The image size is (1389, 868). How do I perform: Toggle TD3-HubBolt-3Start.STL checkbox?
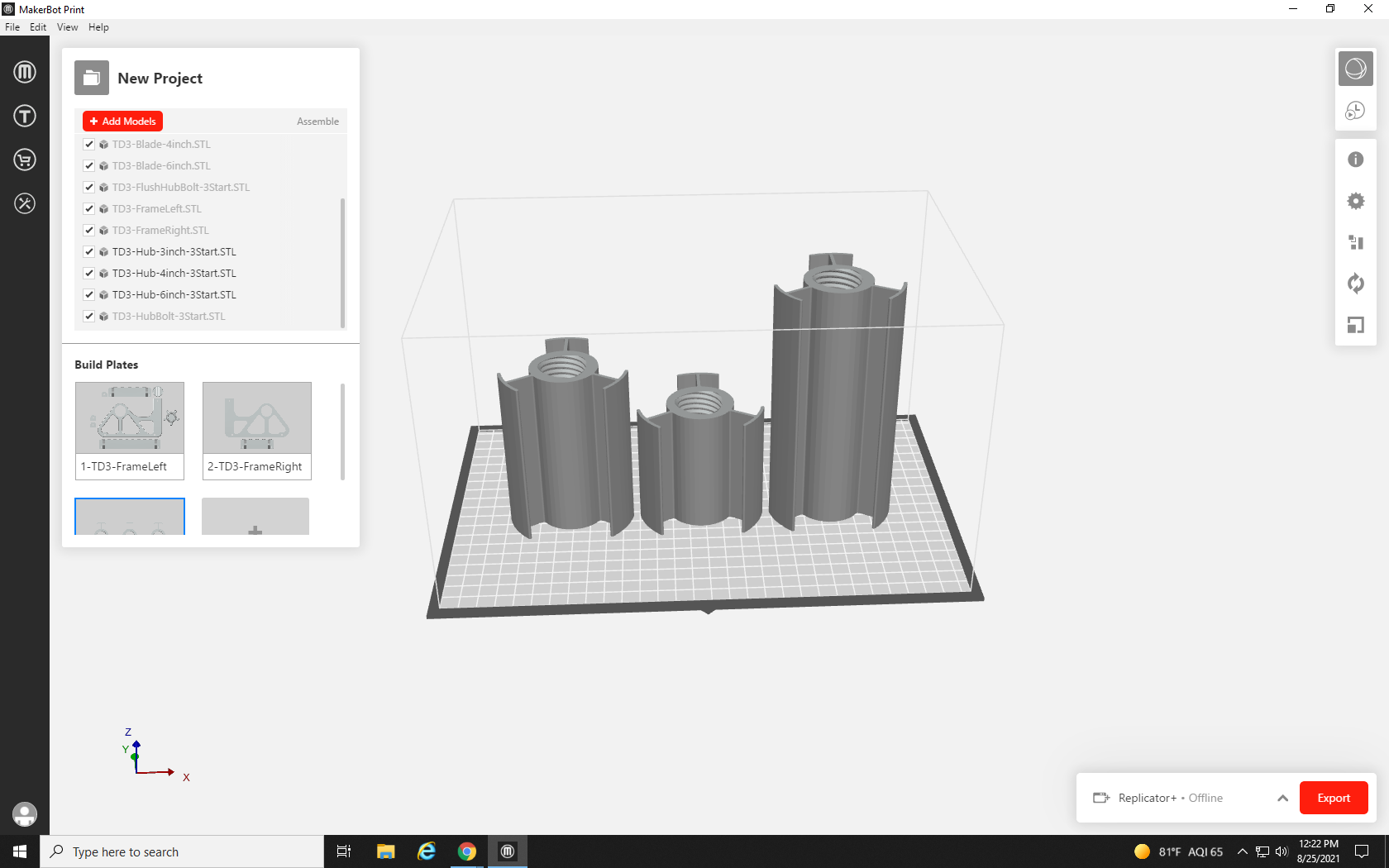(89, 316)
